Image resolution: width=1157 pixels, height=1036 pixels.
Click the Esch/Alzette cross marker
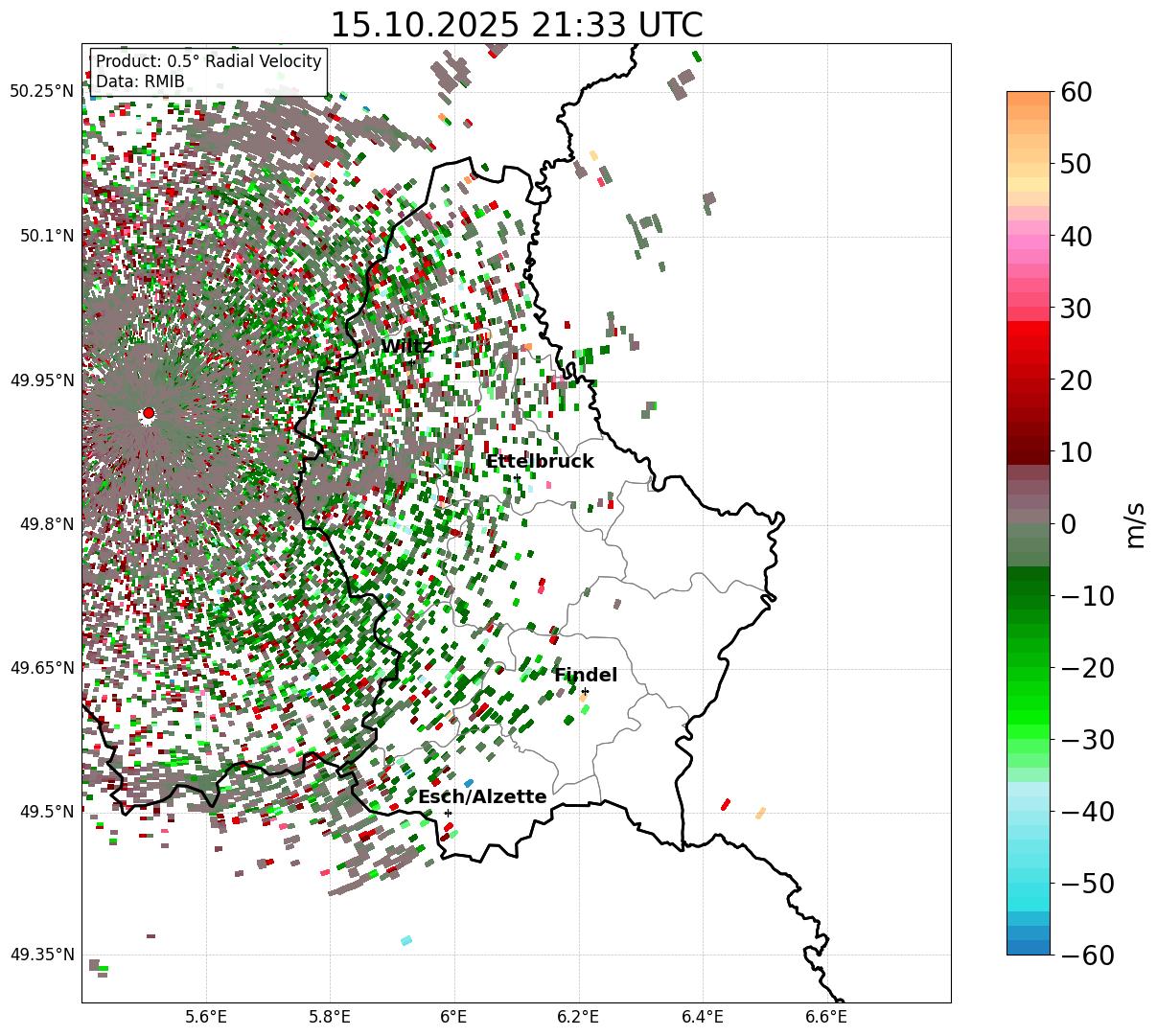click(448, 813)
